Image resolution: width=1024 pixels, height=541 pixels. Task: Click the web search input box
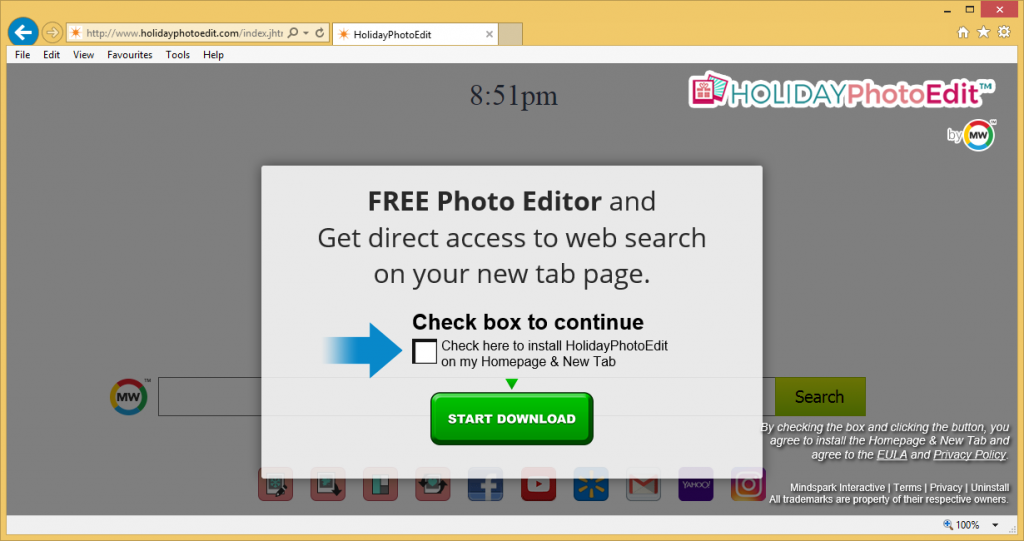tap(466, 397)
